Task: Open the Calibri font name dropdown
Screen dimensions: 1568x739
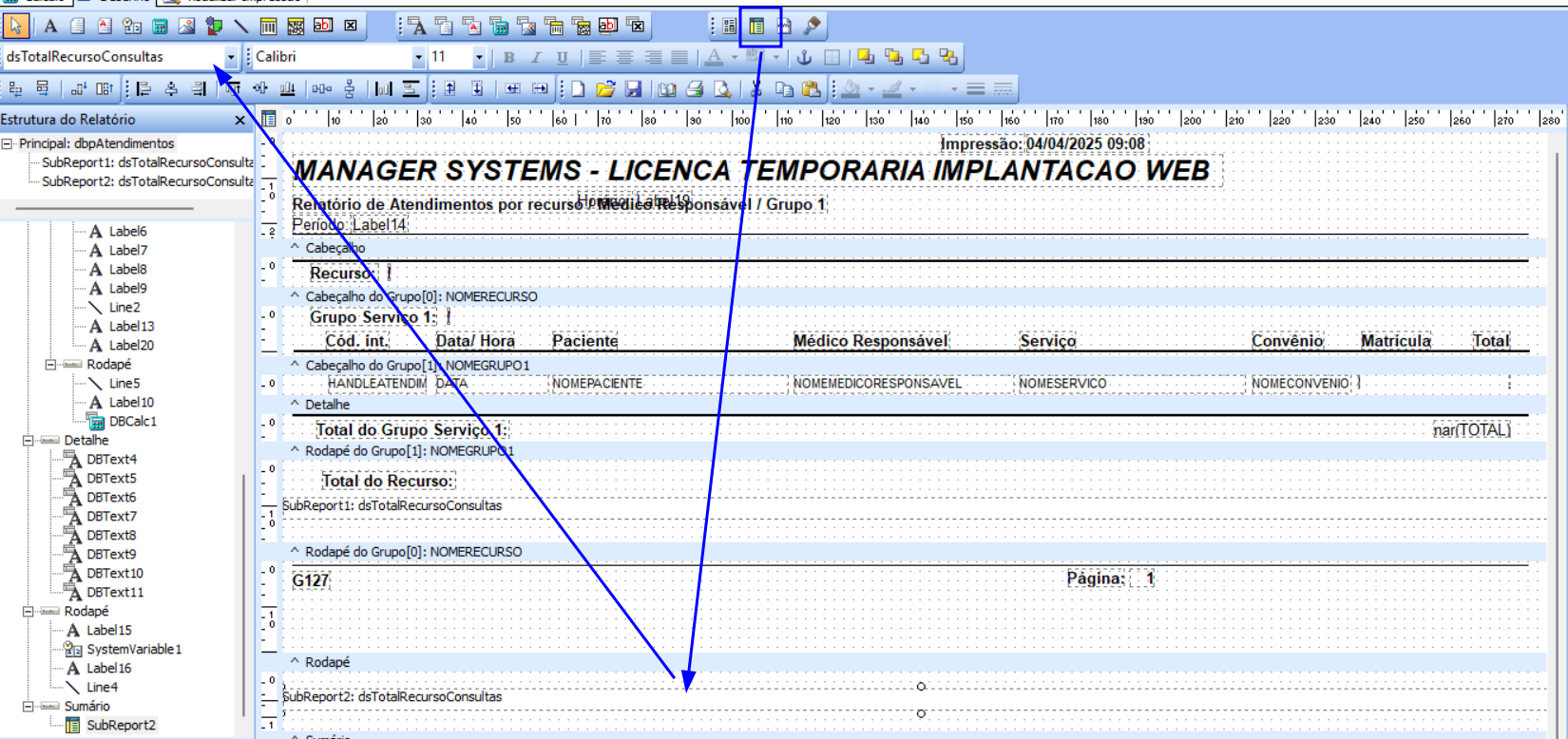Action: (x=418, y=57)
